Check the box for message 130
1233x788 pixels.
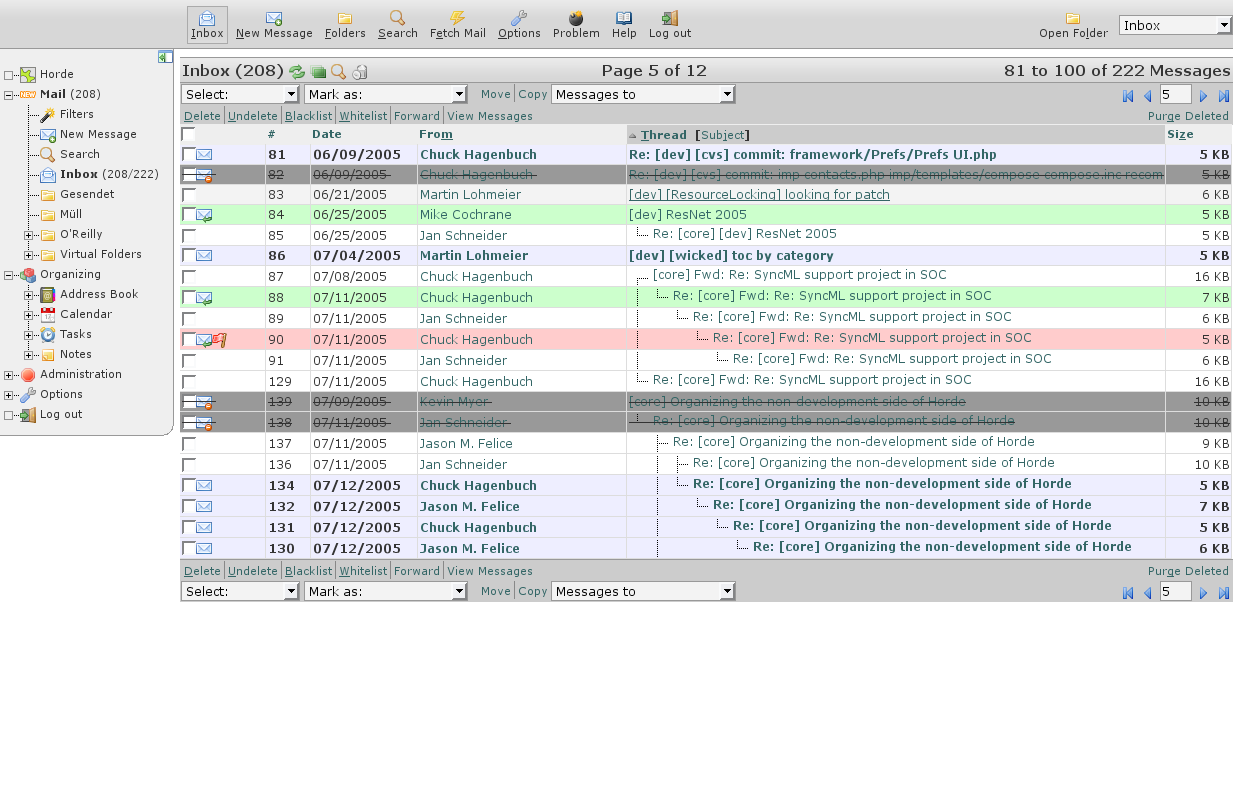click(189, 549)
